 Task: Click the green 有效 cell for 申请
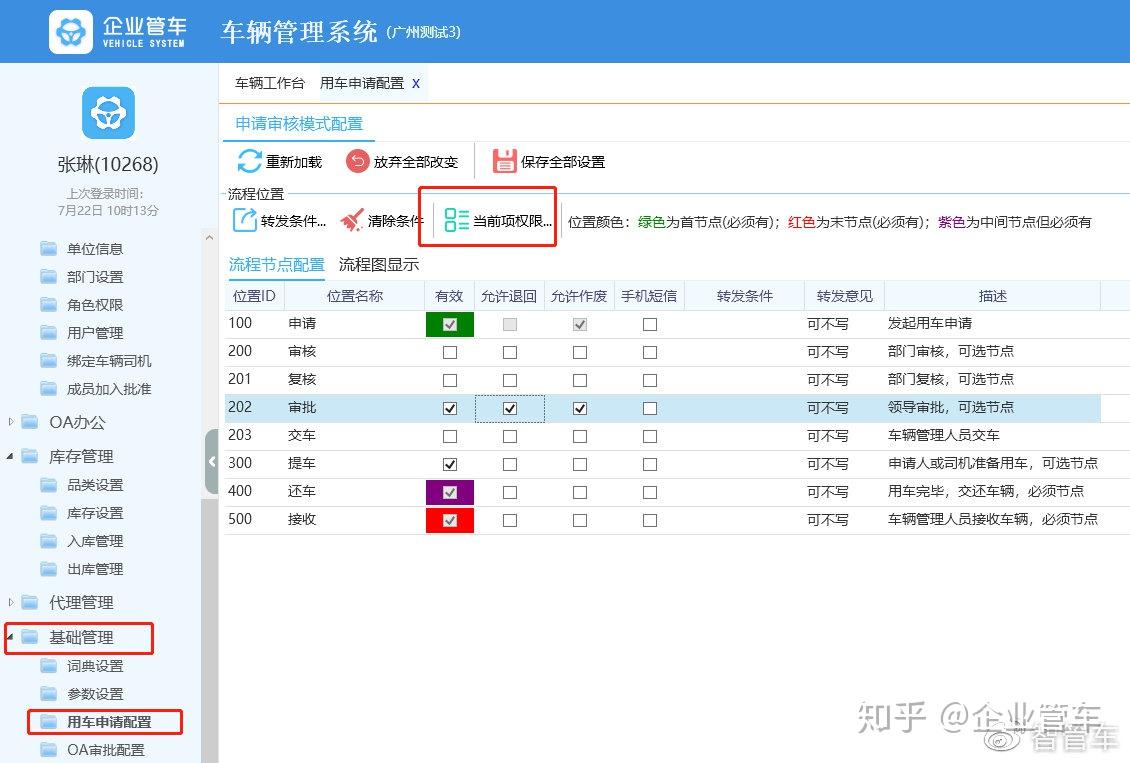(x=450, y=324)
